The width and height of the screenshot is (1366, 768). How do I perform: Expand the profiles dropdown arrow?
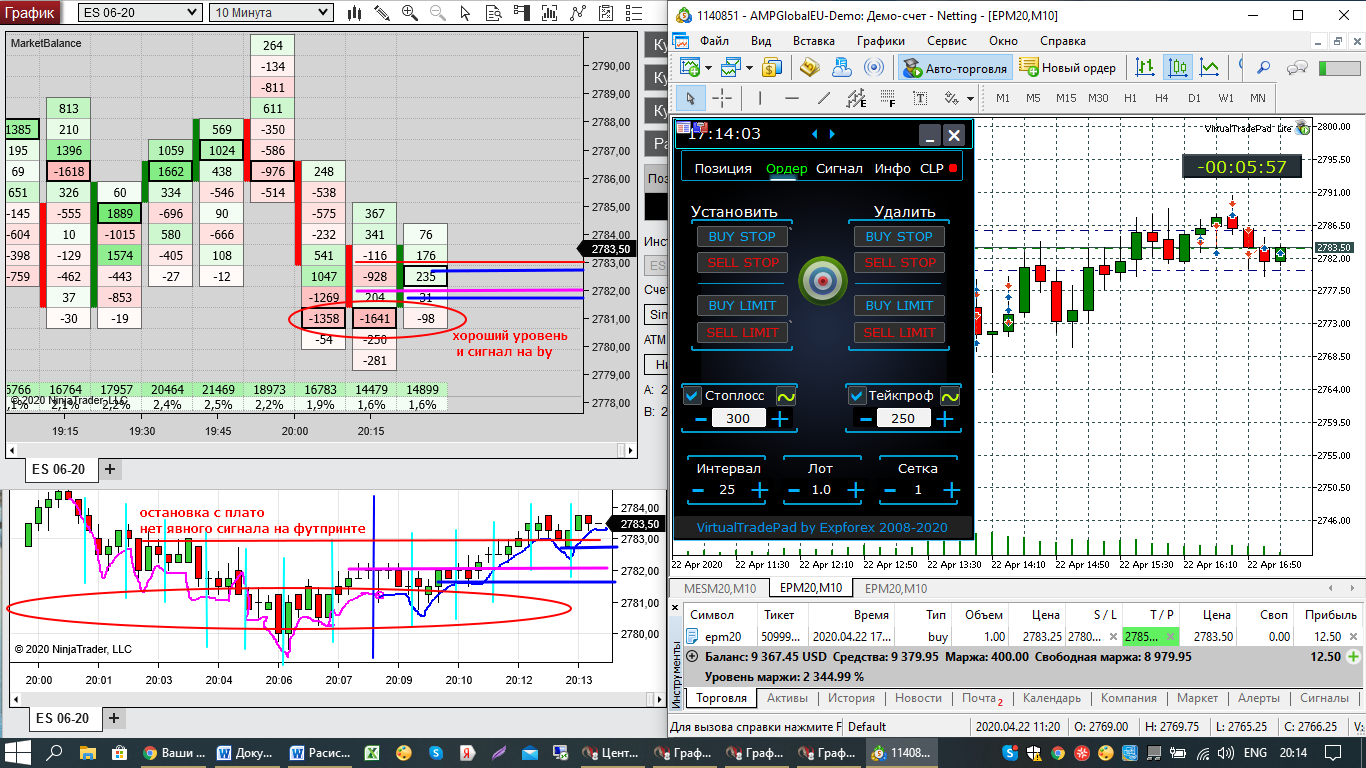pyautogui.click(x=748, y=68)
